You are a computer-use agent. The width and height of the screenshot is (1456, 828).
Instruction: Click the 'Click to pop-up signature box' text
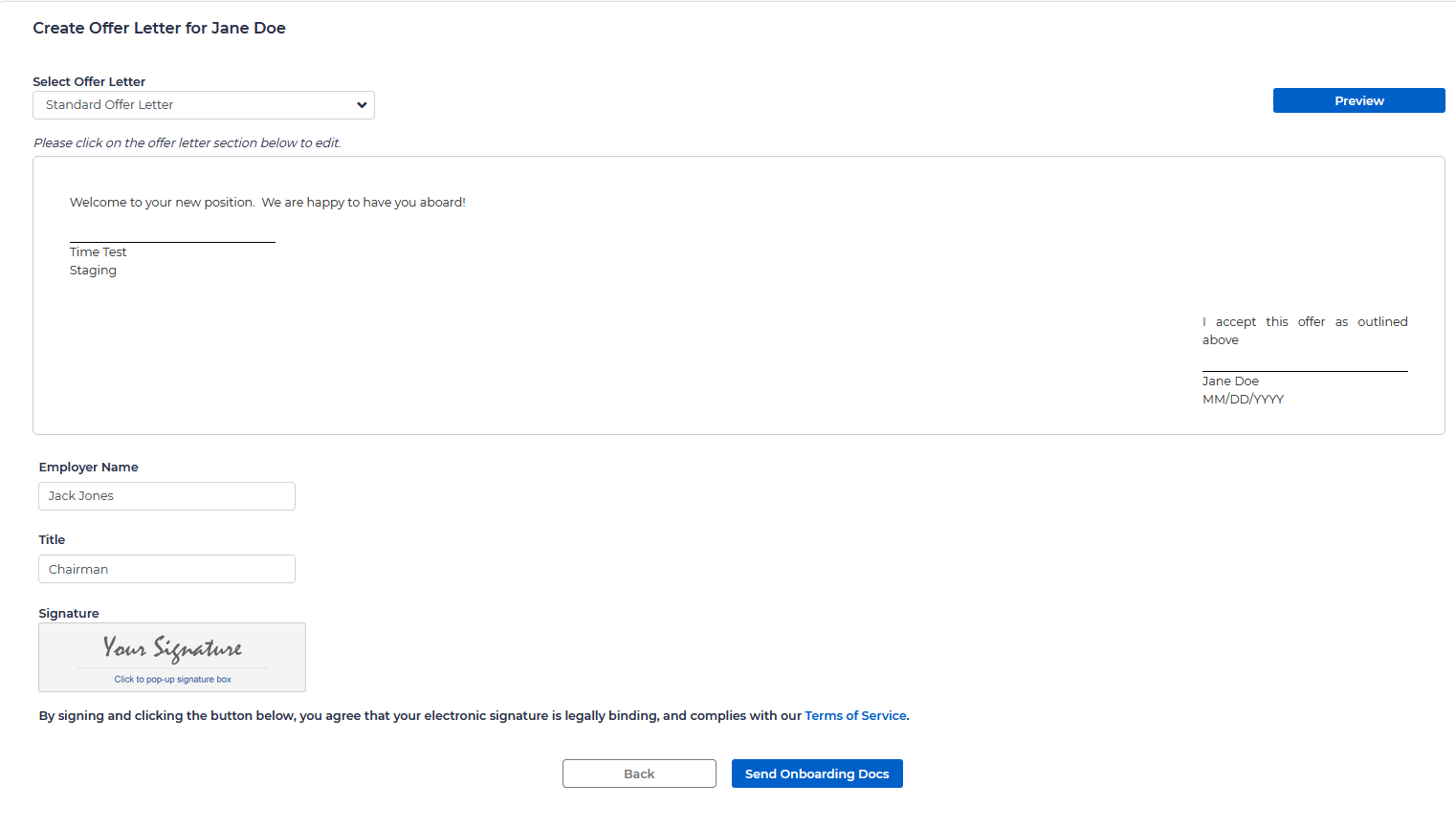[172, 680]
